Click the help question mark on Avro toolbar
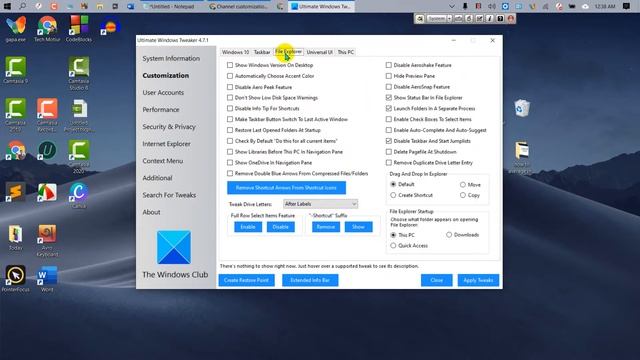 [x=500, y=19]
